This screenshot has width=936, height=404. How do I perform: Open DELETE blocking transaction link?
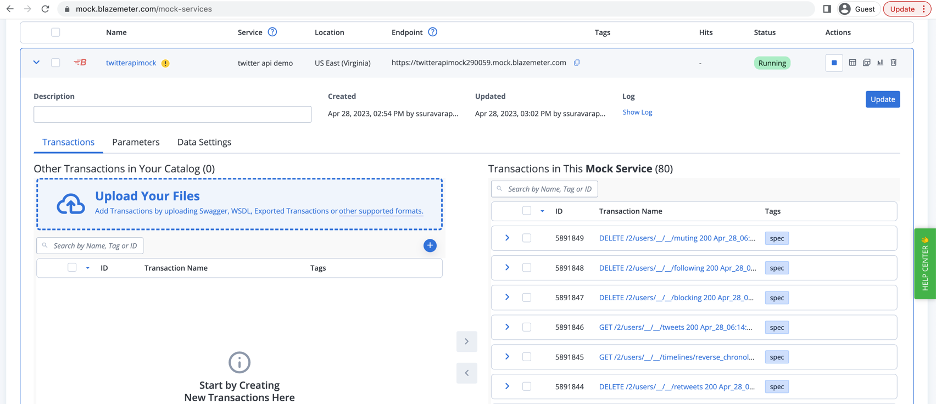point(676,297)
